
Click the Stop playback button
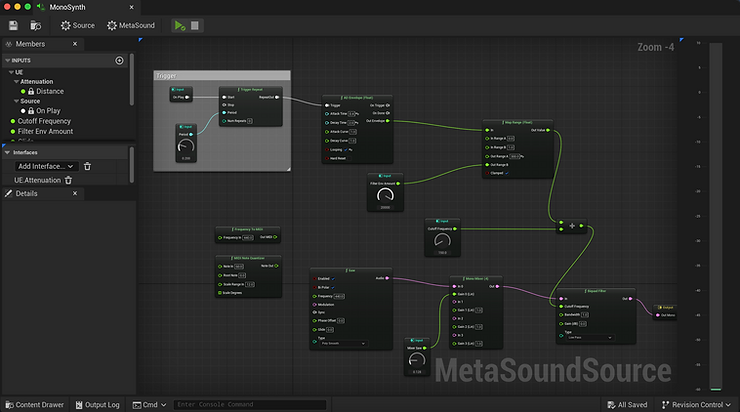[x=194, y=25]
